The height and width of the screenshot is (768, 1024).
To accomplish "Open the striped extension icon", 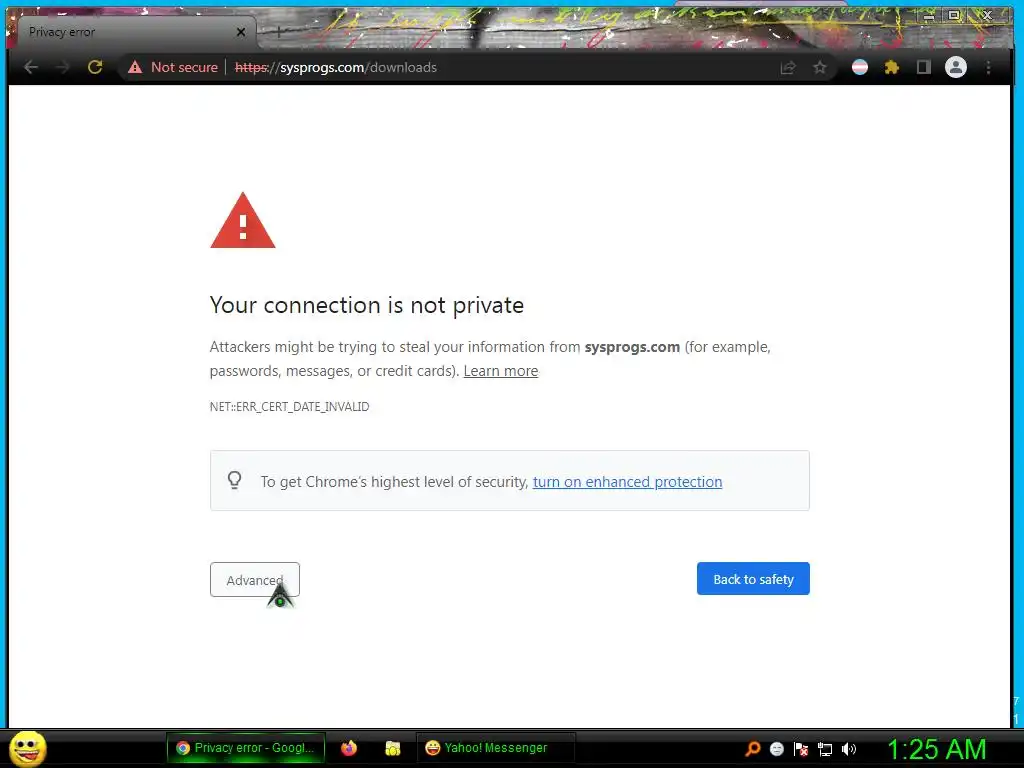I will point(860,67).
